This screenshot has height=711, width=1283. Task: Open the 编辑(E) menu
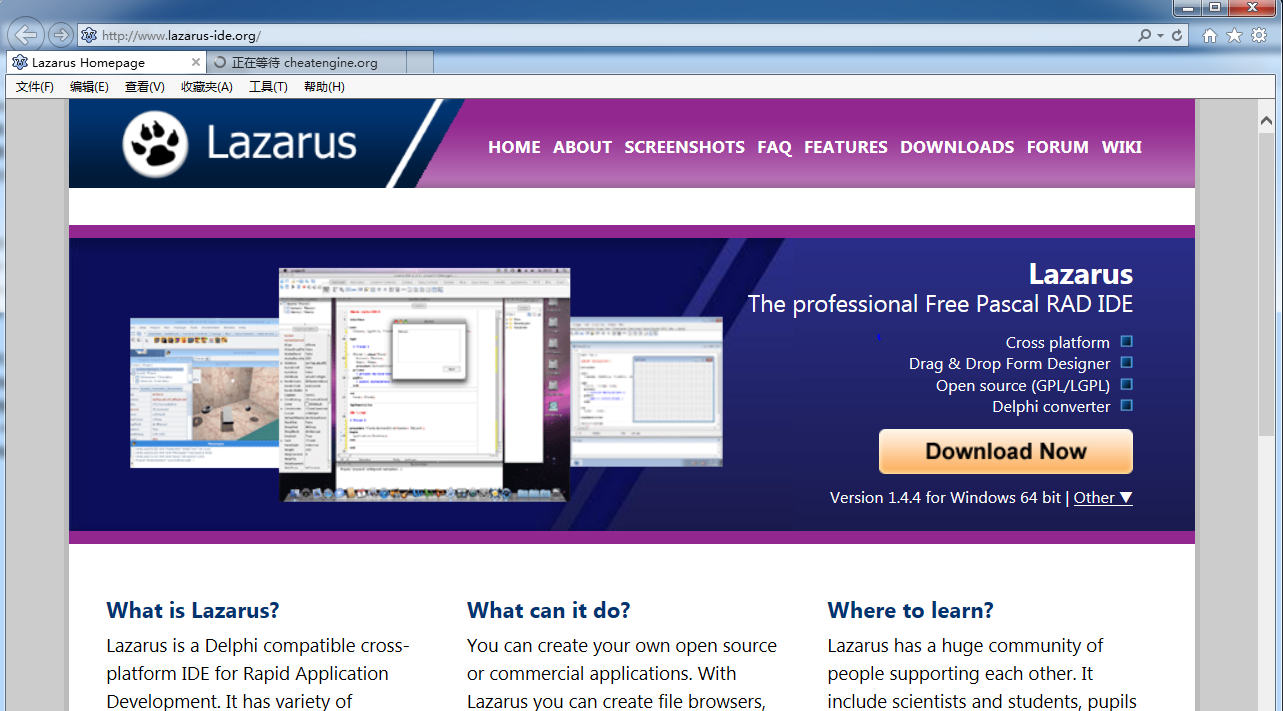pos(89,87)
